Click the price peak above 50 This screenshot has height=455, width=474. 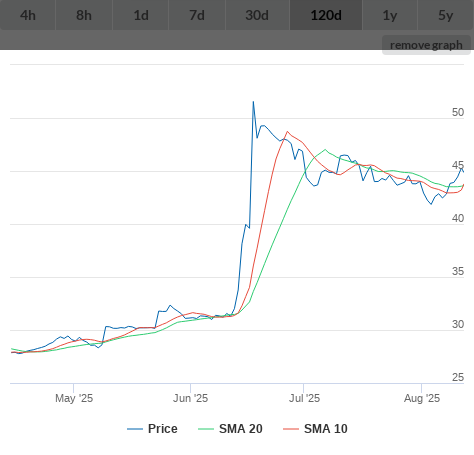253,102
